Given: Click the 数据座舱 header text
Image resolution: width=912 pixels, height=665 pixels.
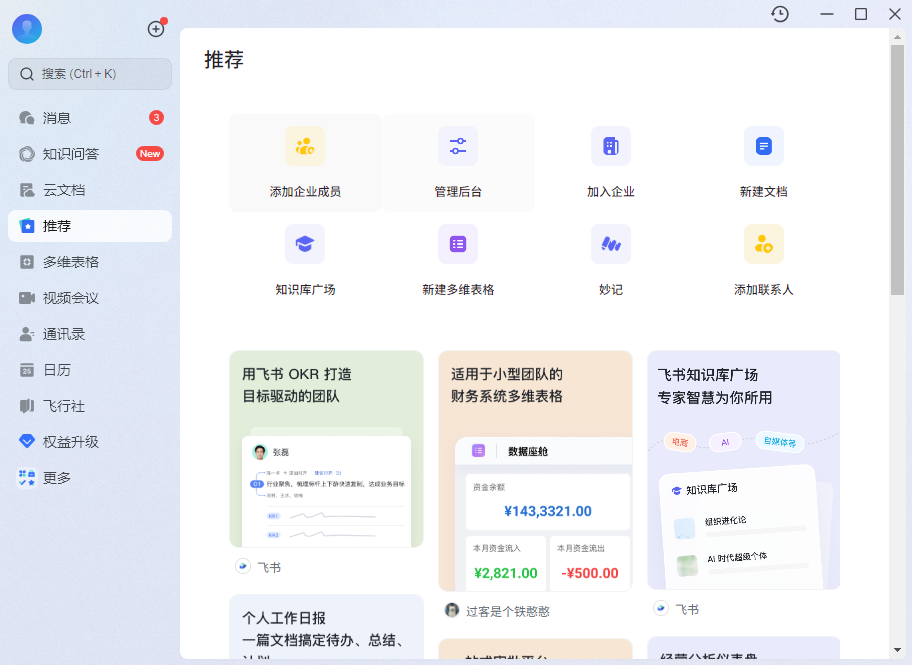Looking at the screenshot, I should pyautogui.click(x=528, y=451).
